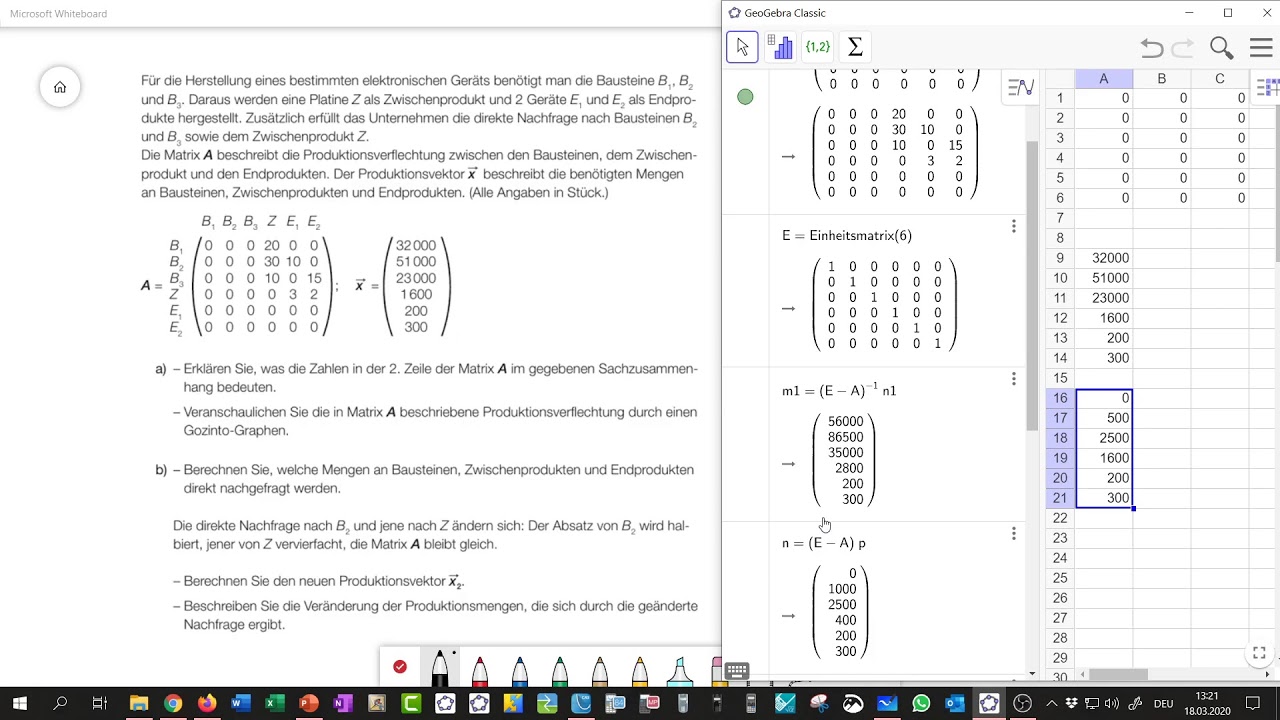Open the Spreadsheet style bar icon
This screenshot has width=1280, height=720.
[x=1268, y=88]
